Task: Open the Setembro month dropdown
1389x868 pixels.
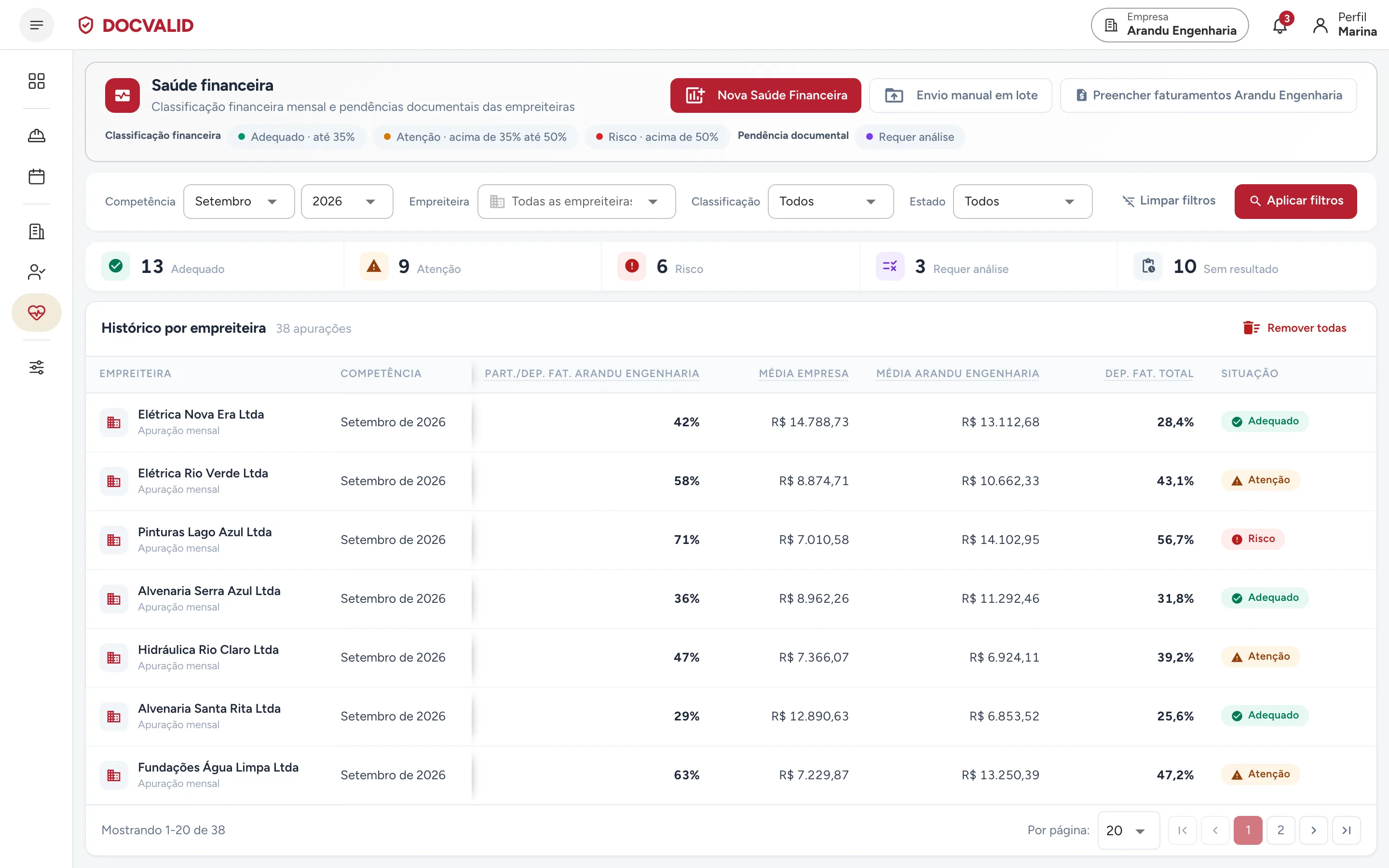Action: click(x=239, y=202)
